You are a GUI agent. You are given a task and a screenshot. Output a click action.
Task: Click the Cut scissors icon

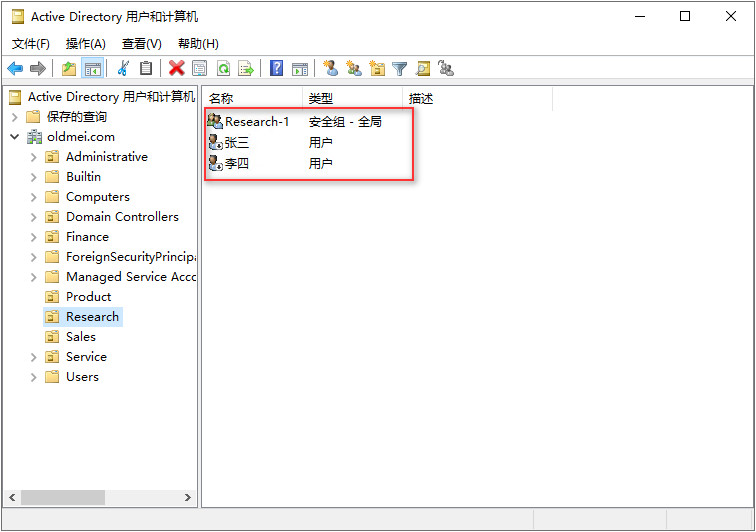tap(123, 68)
